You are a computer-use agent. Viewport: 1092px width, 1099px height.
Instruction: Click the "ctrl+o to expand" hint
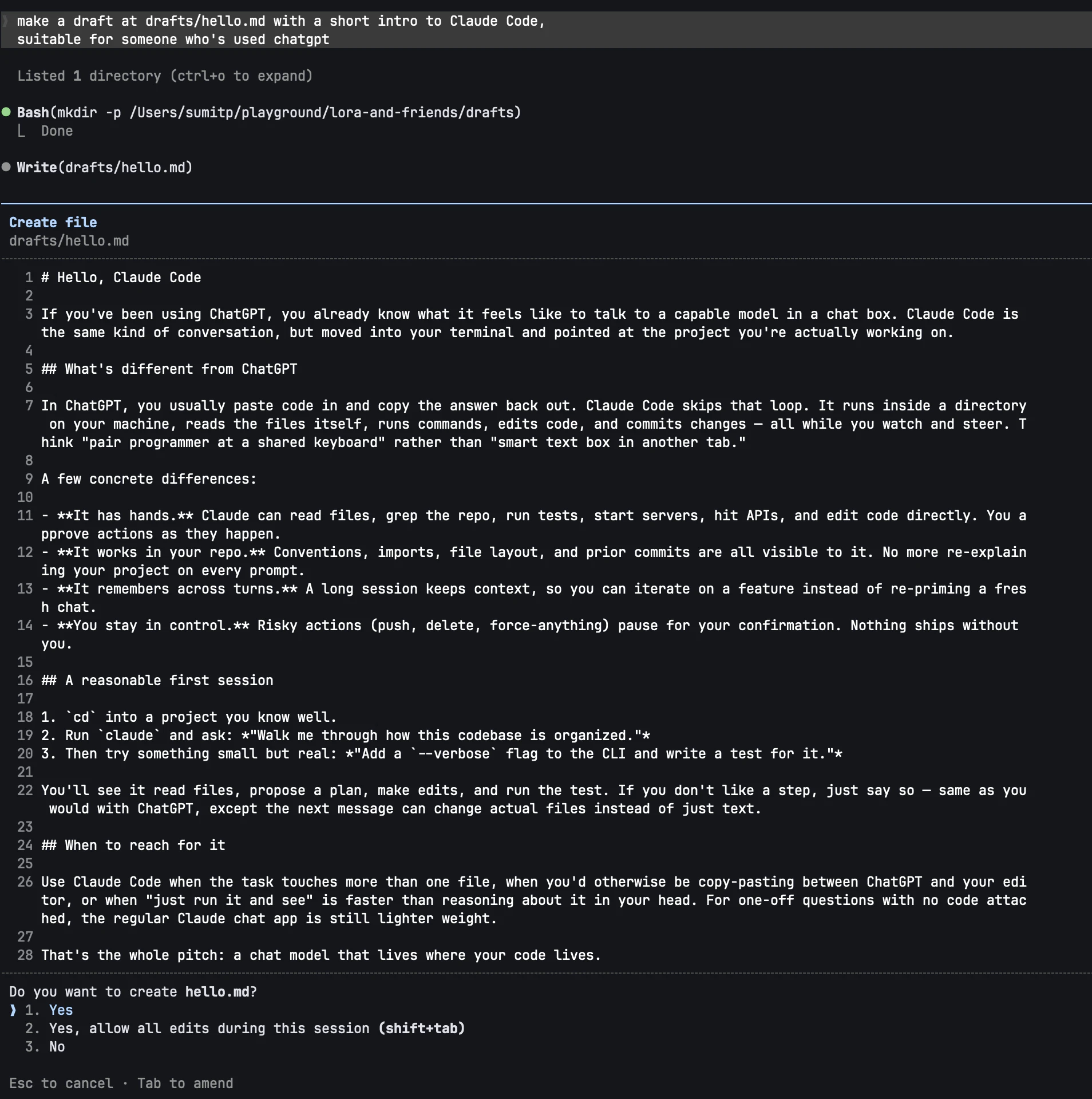coord(242,76)
